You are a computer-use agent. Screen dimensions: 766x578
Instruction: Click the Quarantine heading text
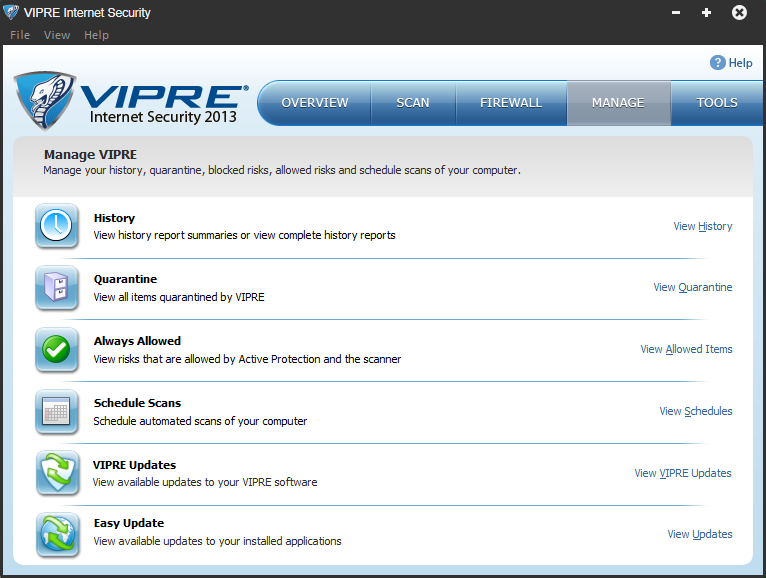[x=126, y=279]
